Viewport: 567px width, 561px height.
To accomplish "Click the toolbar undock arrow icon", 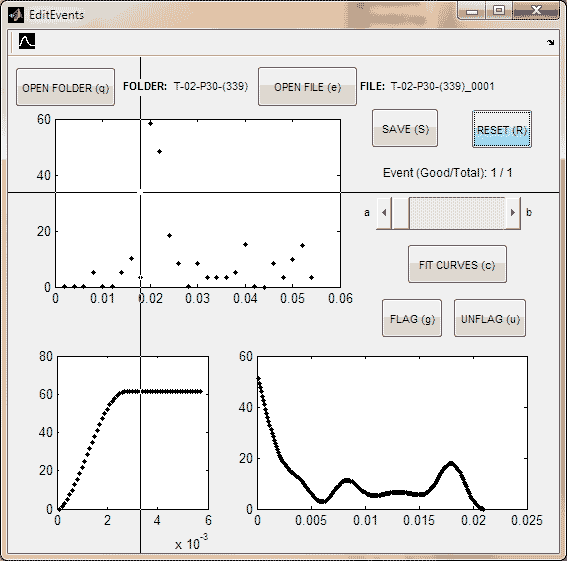I will click(x=550, y=42).
